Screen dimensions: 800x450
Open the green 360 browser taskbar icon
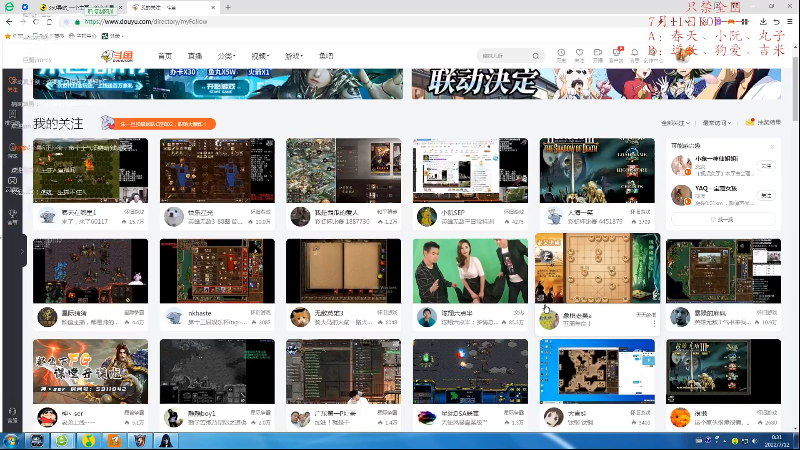coord(62,441)
